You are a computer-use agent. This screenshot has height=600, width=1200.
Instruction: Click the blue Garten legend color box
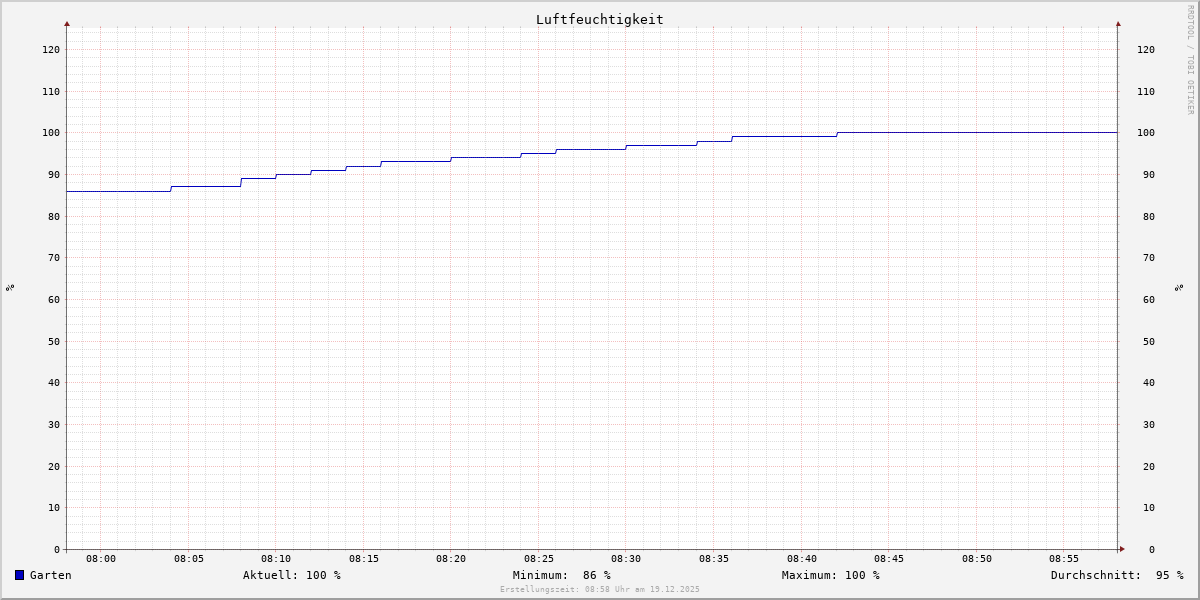(19, 575)
